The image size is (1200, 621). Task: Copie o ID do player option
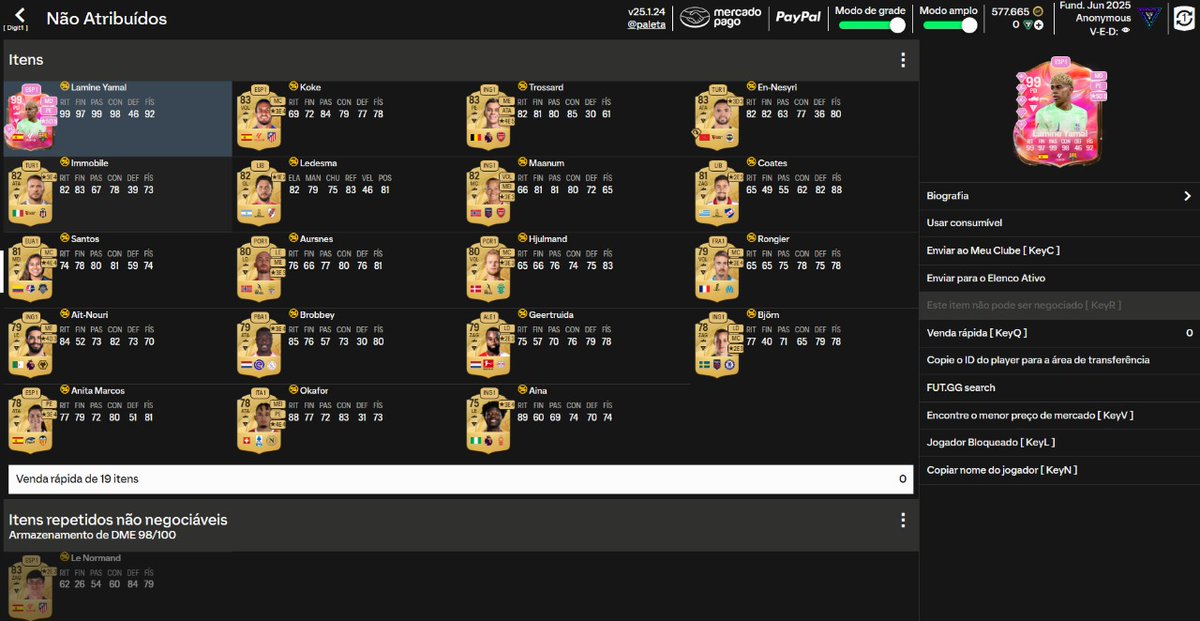[x=1059, y=360]
